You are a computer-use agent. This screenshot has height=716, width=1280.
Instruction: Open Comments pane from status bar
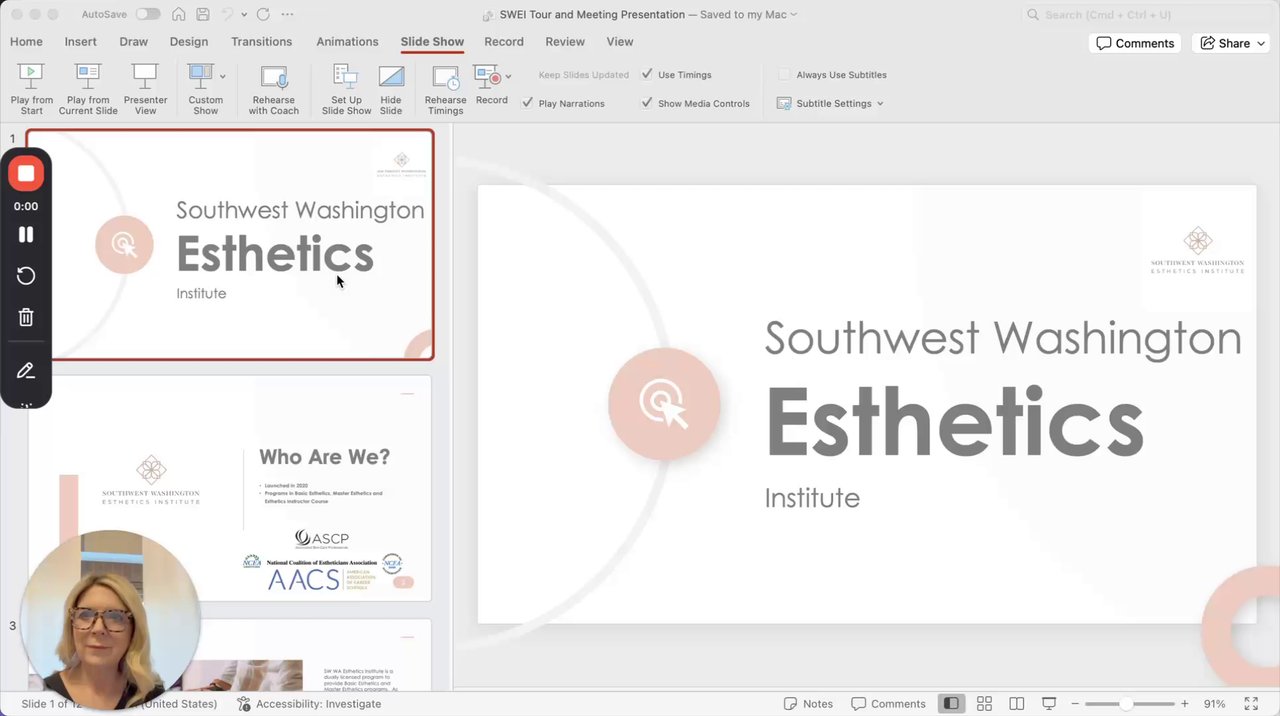point(888,704)
